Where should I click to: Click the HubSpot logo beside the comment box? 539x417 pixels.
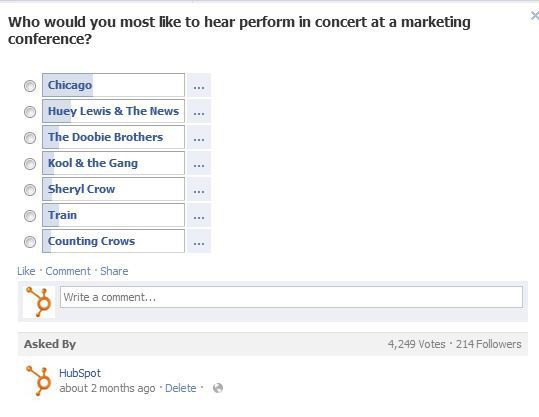click(39, 301)
